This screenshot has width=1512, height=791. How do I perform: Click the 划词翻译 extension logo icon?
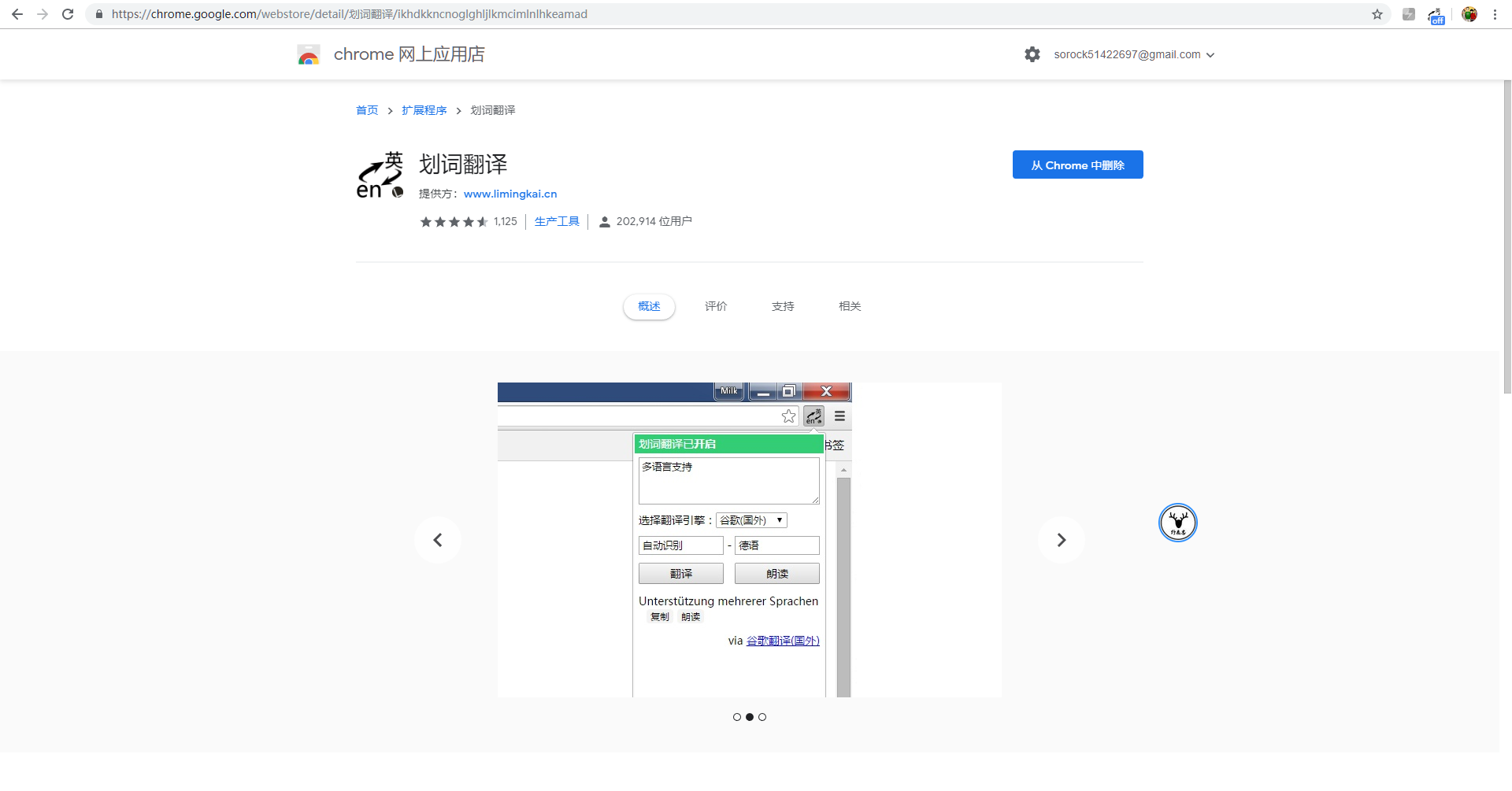tap(380, 175)
